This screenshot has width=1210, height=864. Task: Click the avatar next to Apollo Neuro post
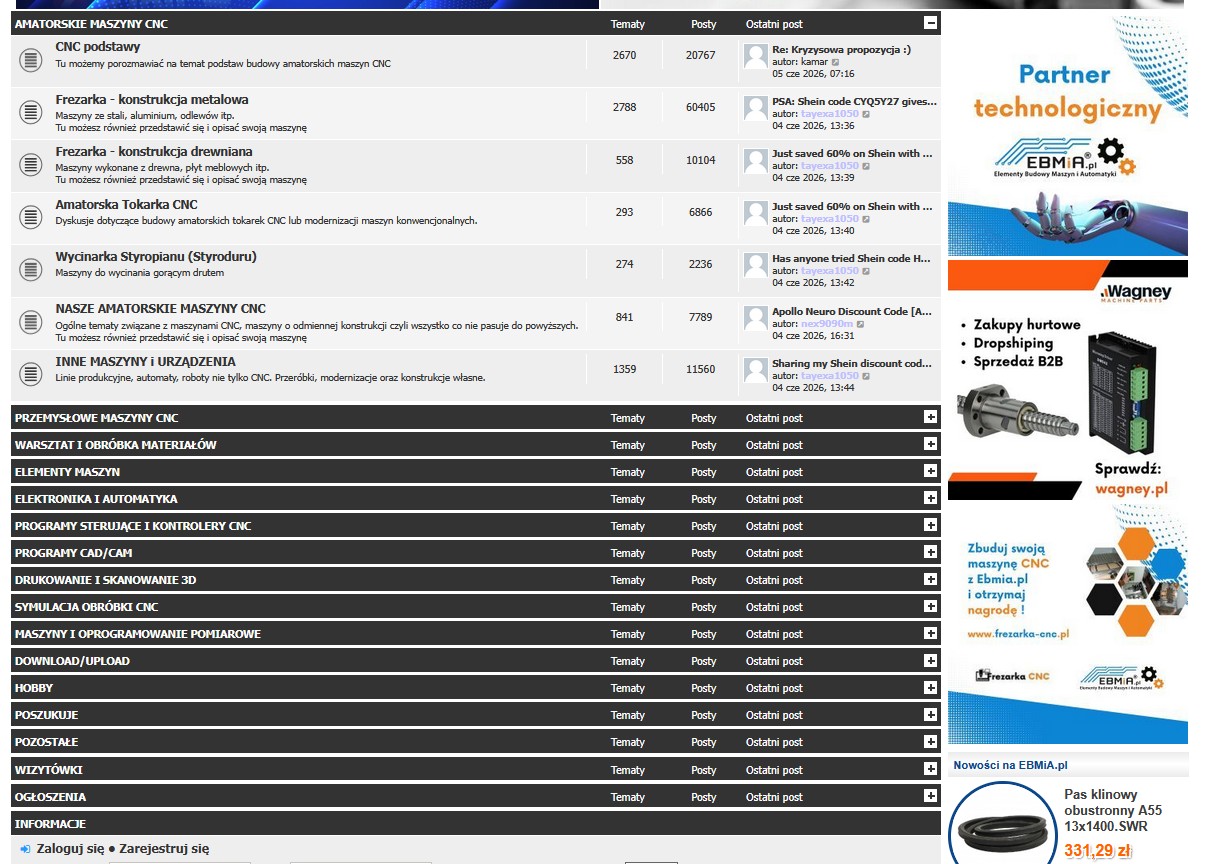756,318
